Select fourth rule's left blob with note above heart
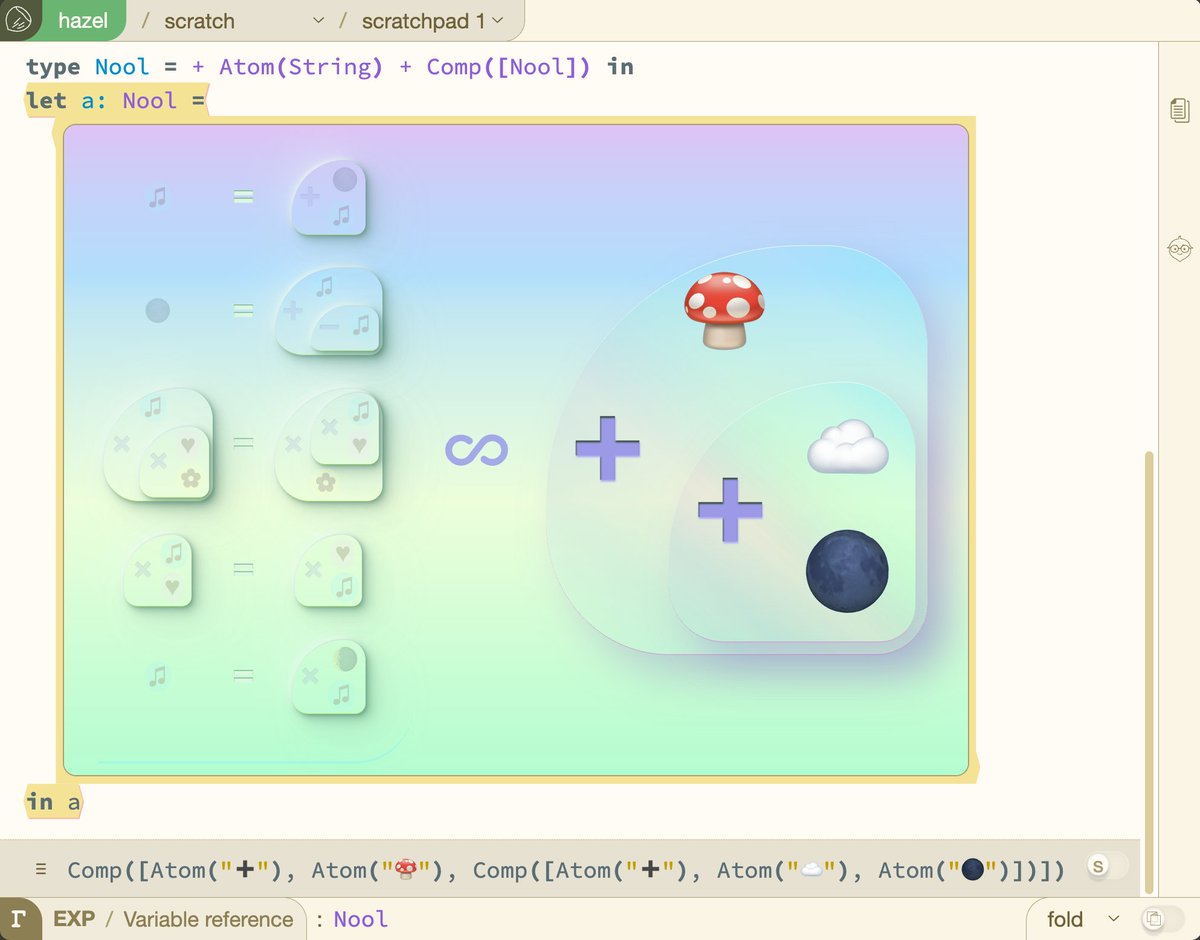Screen dimensions: 1200x940 [157, 570]
